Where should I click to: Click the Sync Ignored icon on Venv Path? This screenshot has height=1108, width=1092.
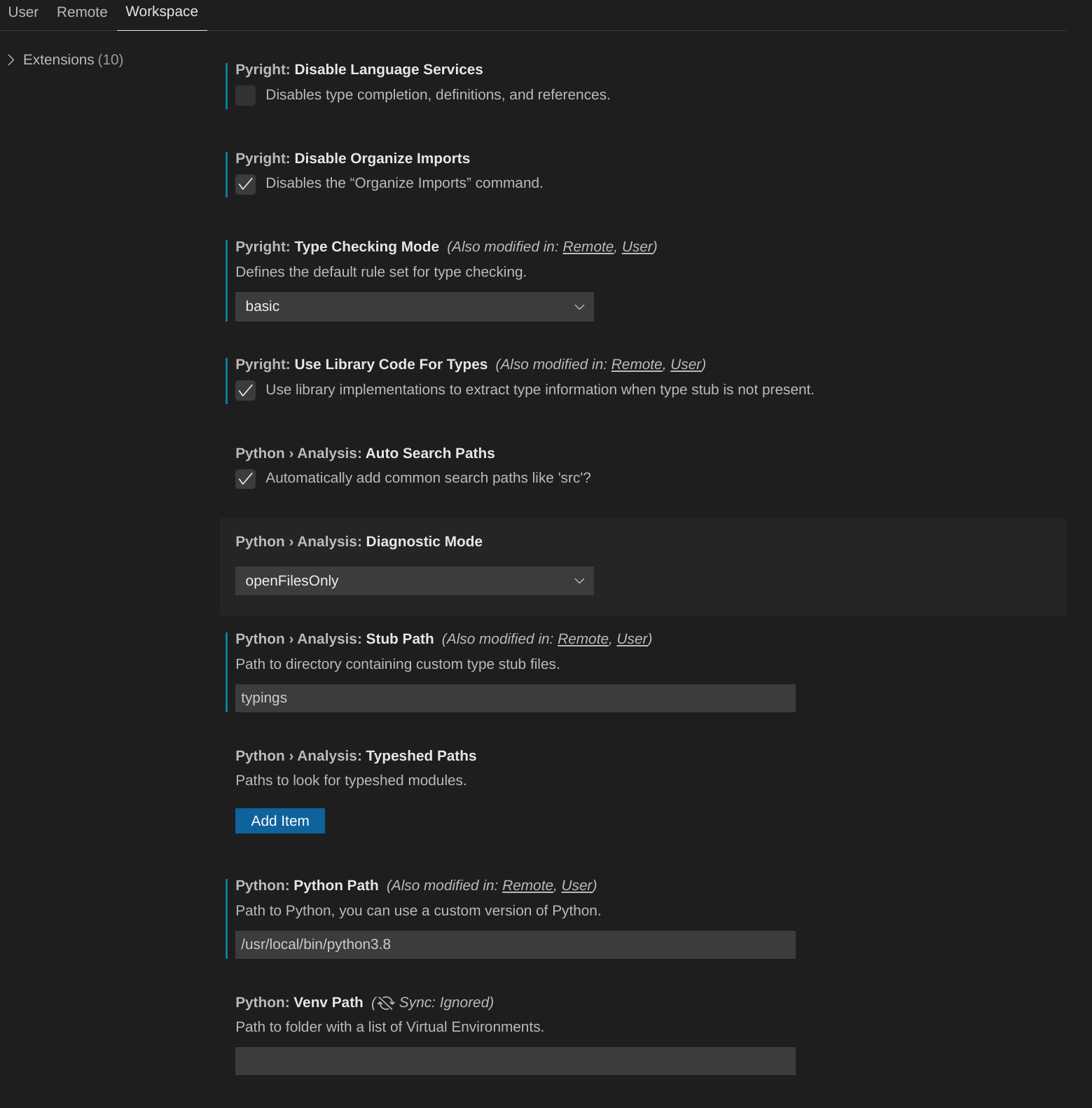(385, 1003)
